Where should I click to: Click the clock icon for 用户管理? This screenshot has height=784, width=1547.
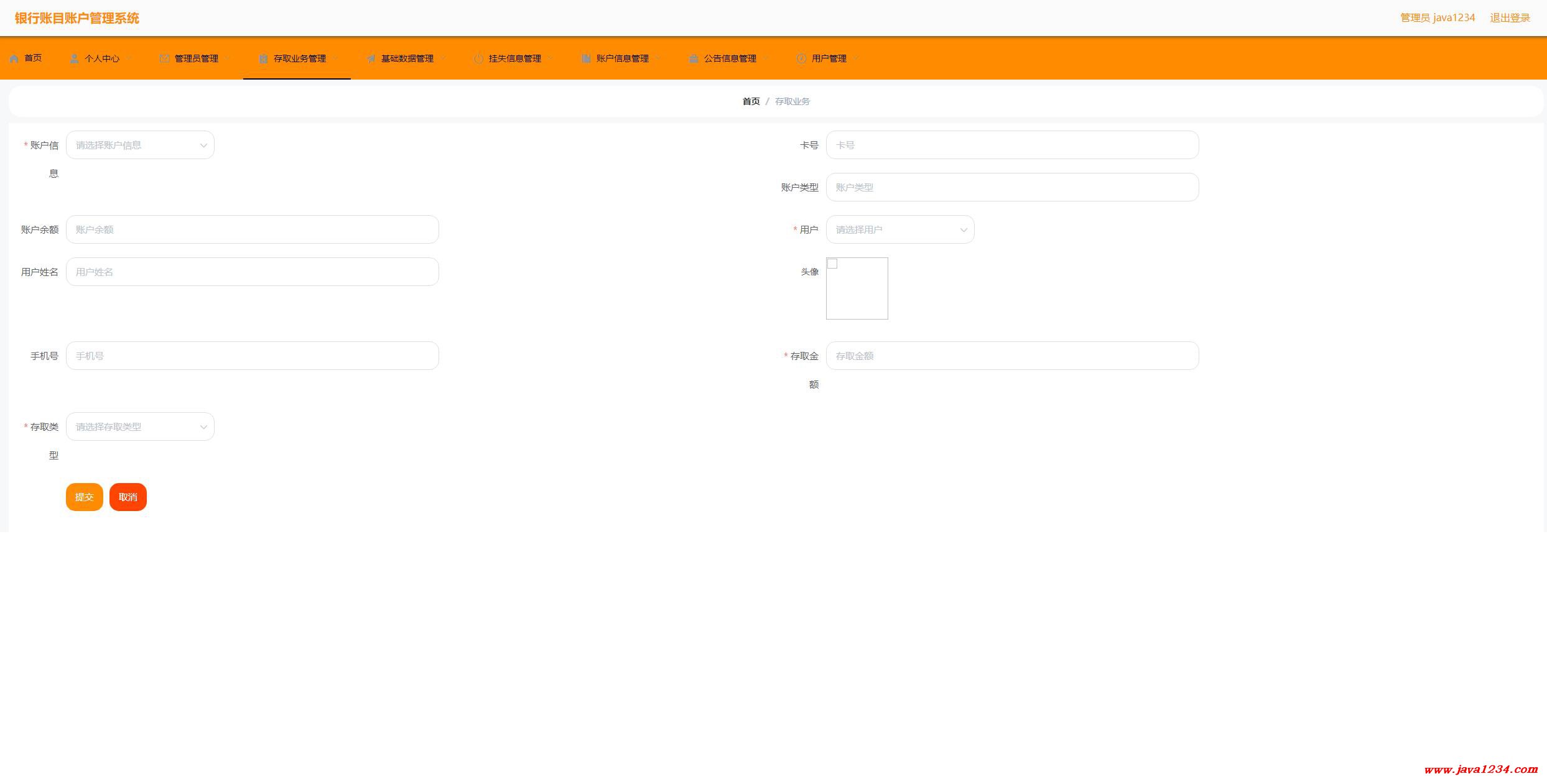[x=801, y=58]
